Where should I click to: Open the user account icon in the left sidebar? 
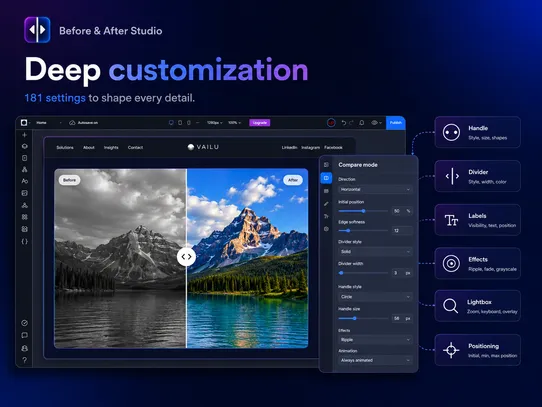pos(25,348)
